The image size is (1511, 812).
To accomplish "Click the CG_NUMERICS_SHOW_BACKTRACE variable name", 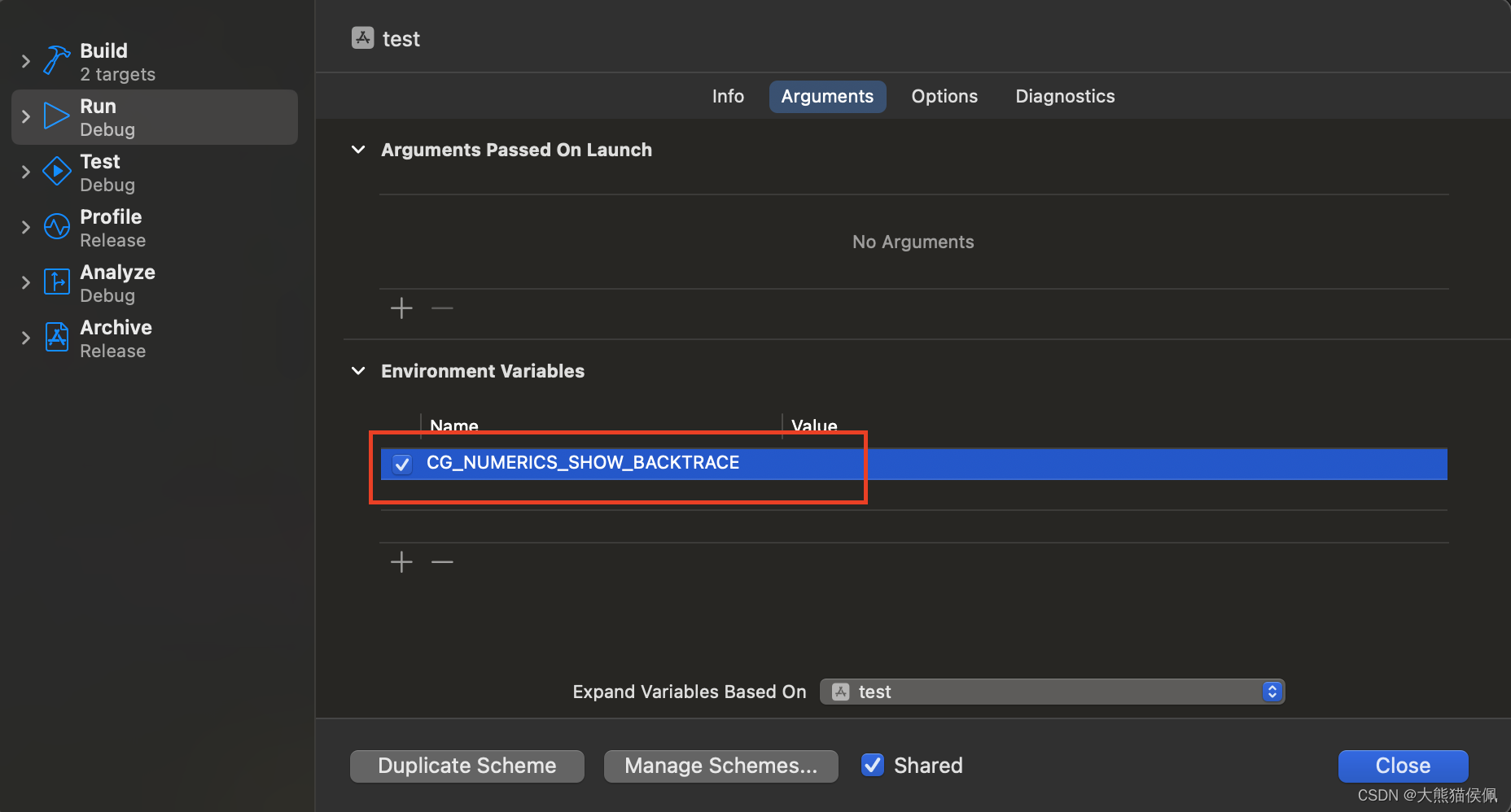I will [x=583, y=463].
